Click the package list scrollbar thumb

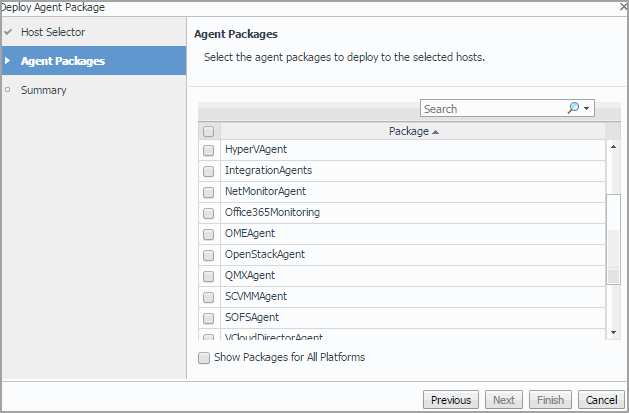(612, 240)
